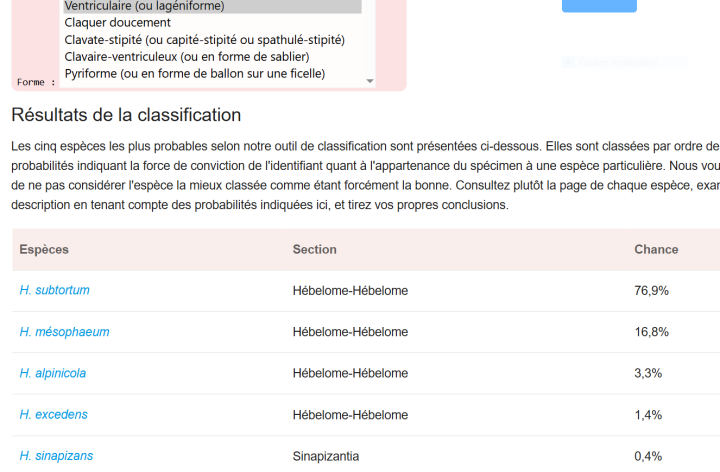This screenshot has height=472, width=720.
Task: Click the 76,9% chance value
Action: (x=651, y=290)
